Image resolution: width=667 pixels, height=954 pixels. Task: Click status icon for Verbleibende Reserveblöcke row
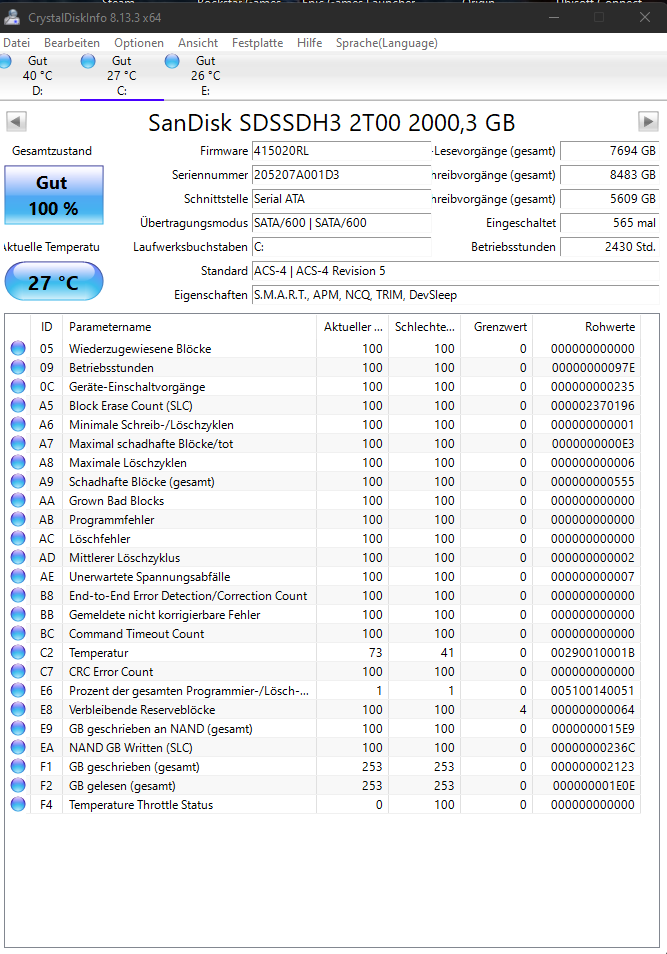point(18,709)
